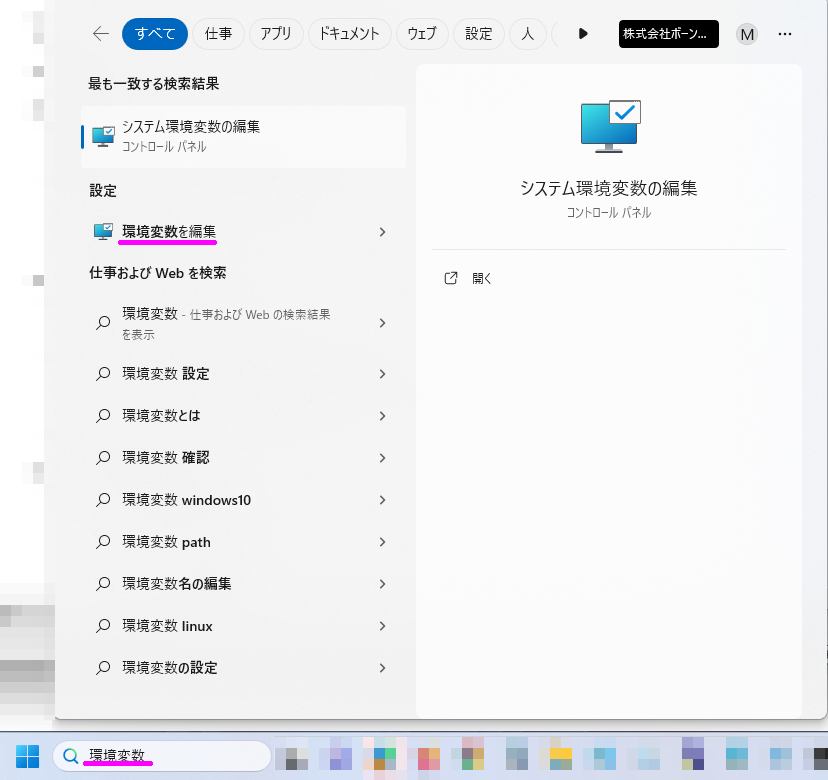828x780 pixels.
Task: Switch to the 設定 filter tab
Action: (478, 34)
